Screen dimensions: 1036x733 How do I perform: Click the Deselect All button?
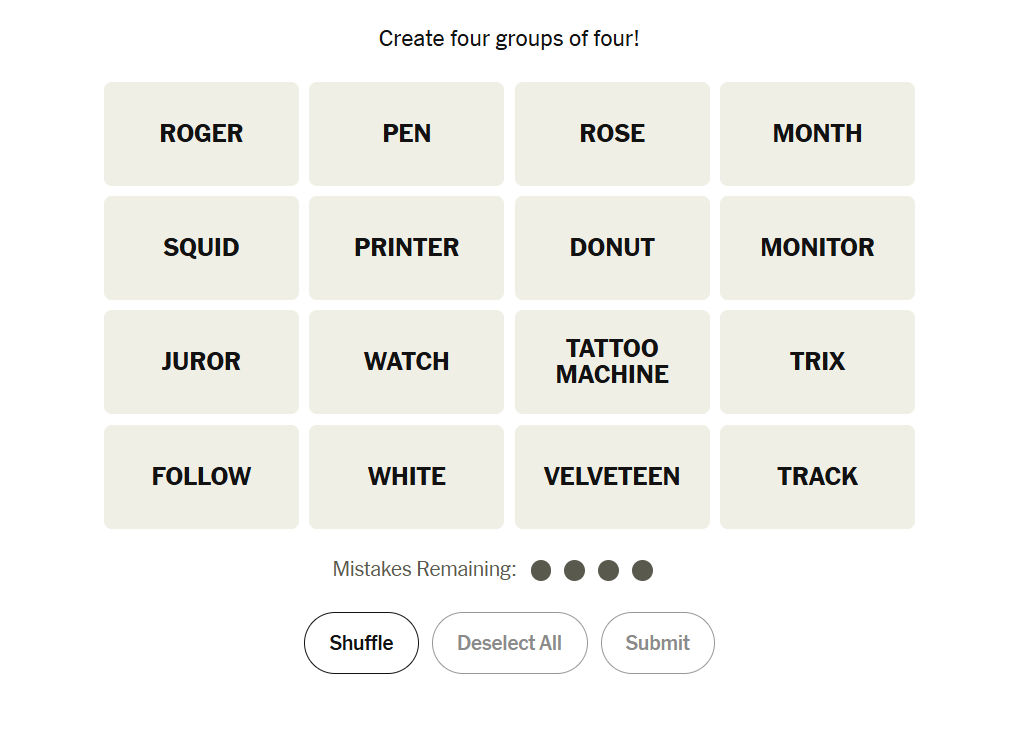click(x=509, y=643)
